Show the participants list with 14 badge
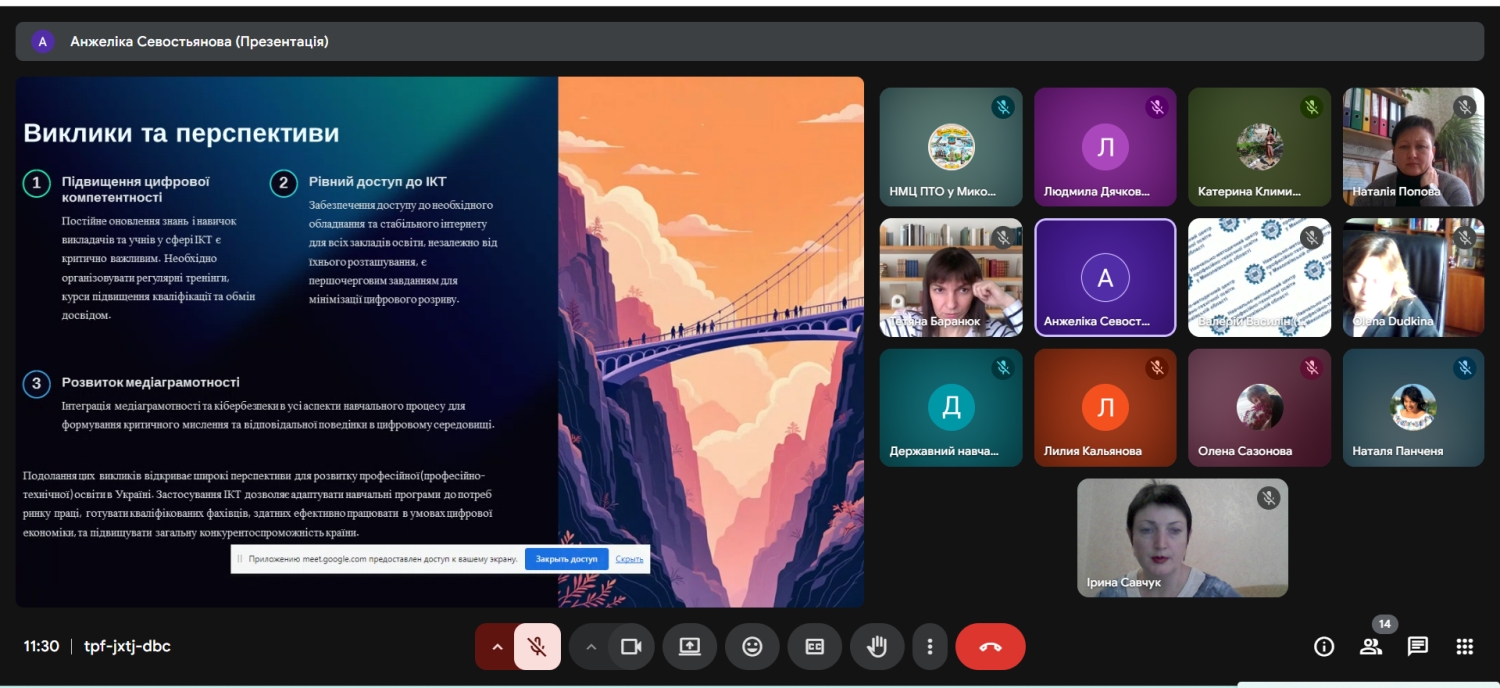1500x688 pixels. (x=1371, y=646)
